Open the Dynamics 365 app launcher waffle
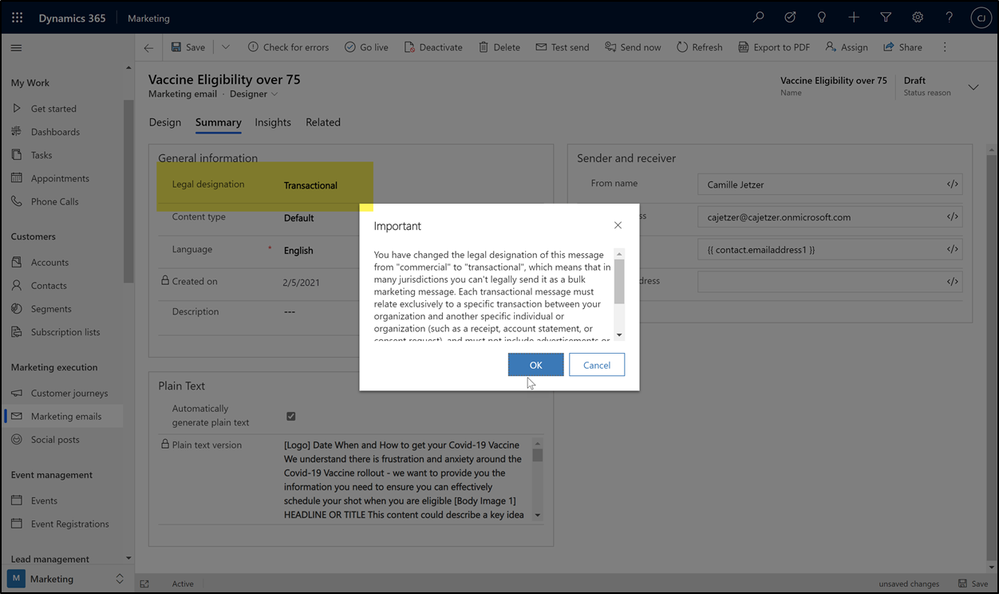The height and width of the screenshot is (594, 999). coord(17,18)
